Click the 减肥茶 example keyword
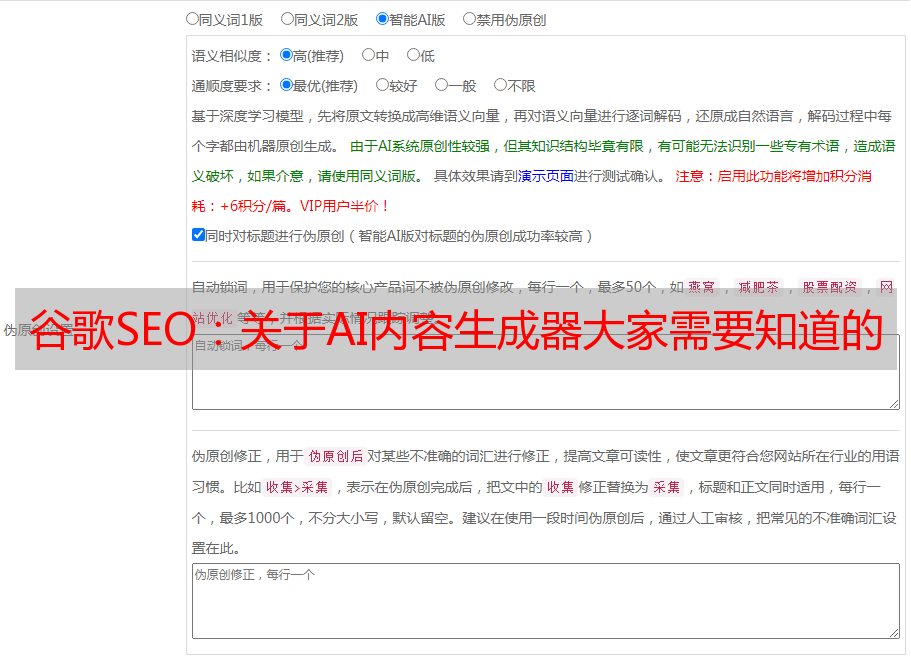Image resolution: width=911 pixels, height=658 pixels. (x=758, y=287)
